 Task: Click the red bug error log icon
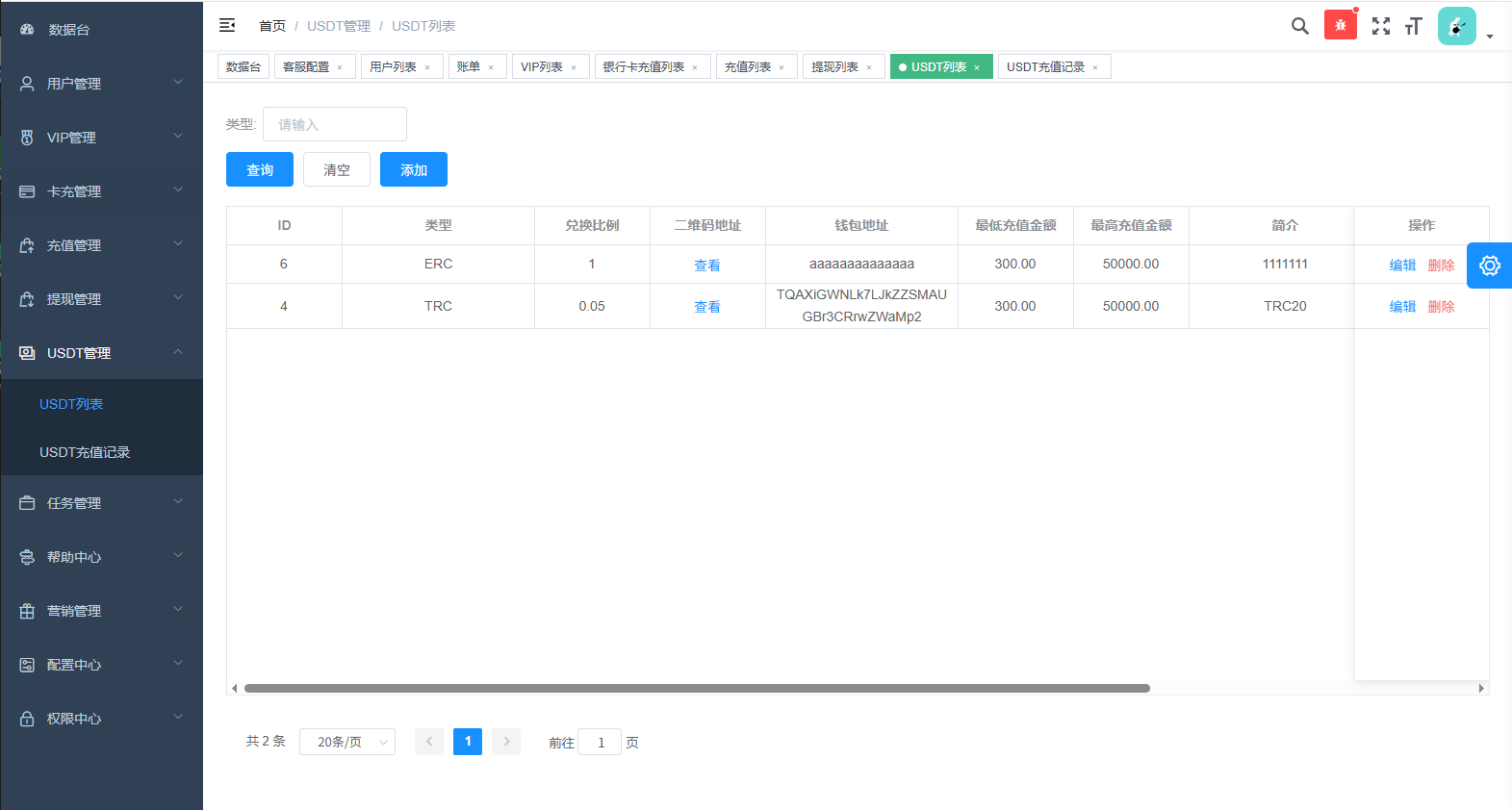[1340, 25]
